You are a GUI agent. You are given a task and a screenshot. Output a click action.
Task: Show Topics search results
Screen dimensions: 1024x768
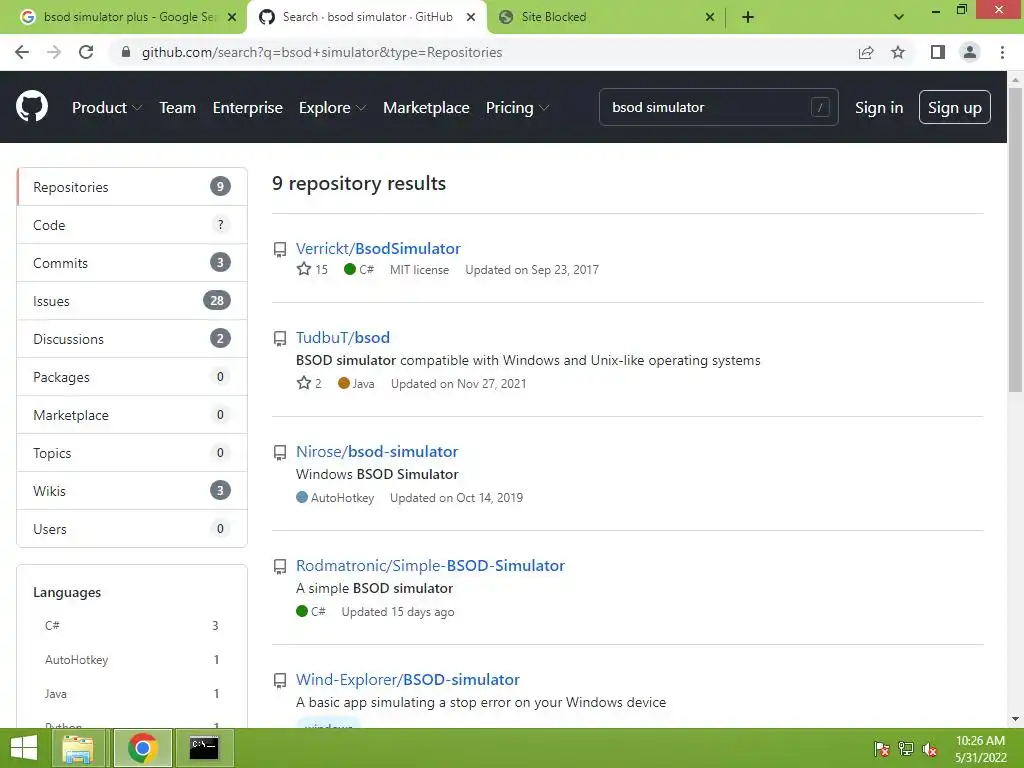[x=132, y=453]
